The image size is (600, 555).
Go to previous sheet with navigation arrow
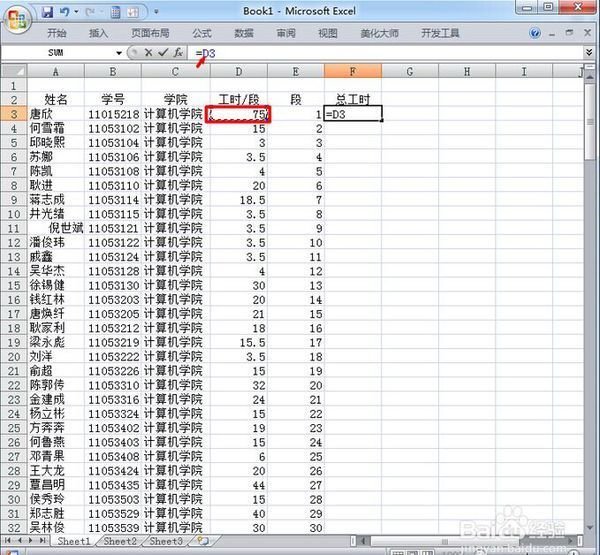click(19, 540)
